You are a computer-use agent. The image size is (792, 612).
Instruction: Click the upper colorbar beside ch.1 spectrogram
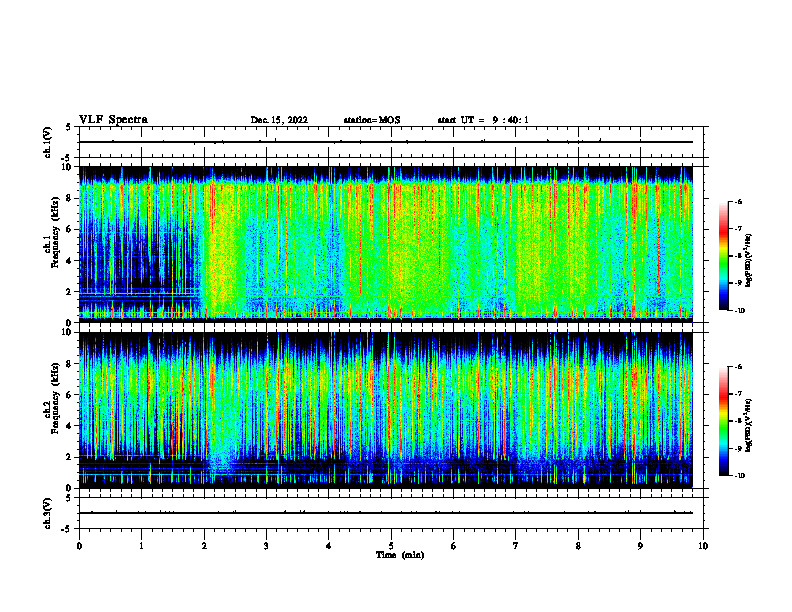point(724,256)
